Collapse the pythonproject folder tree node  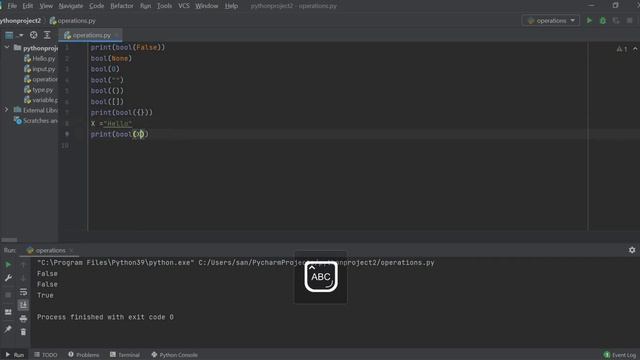click(x=7, y=48)
